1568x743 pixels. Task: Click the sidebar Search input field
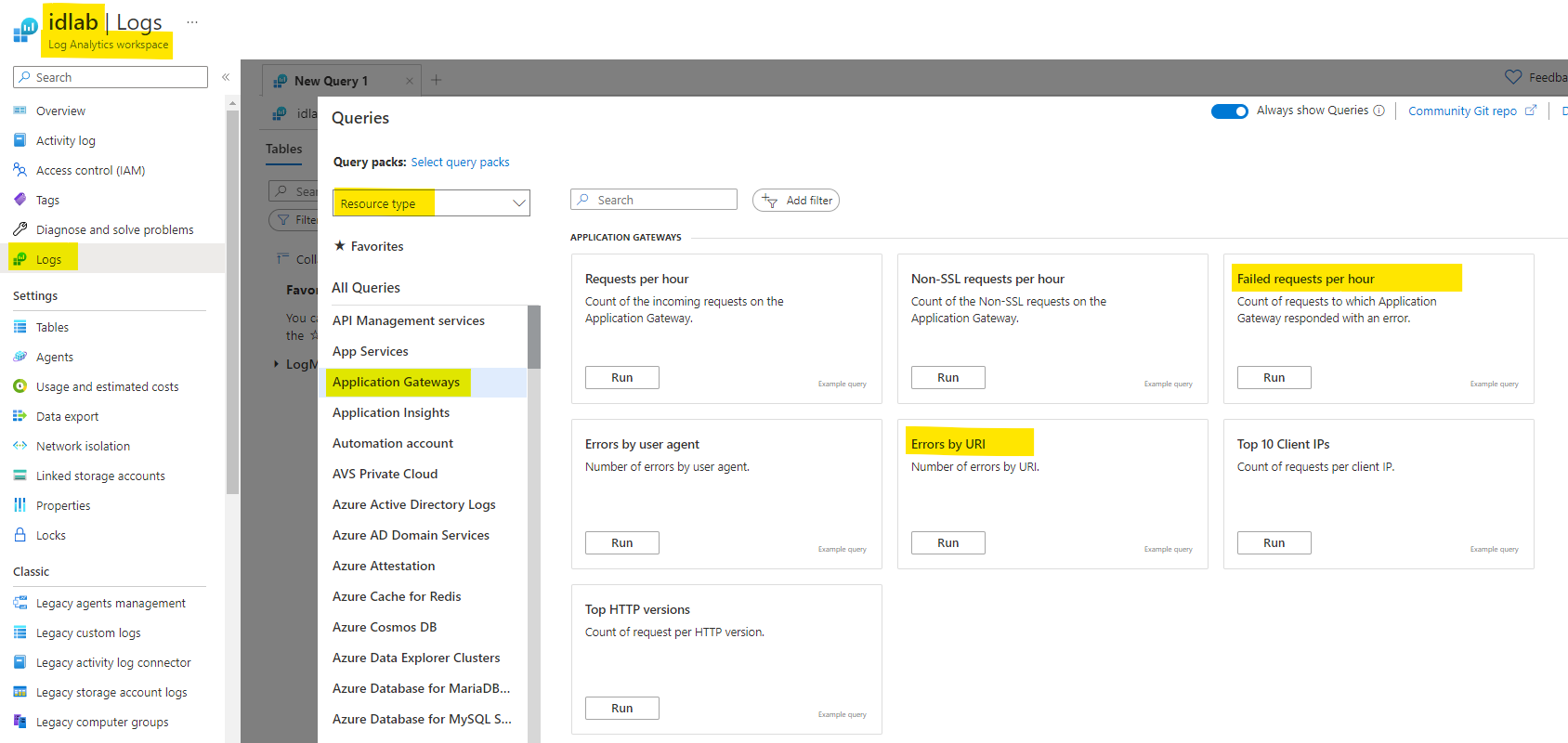(x=111, y=77)
